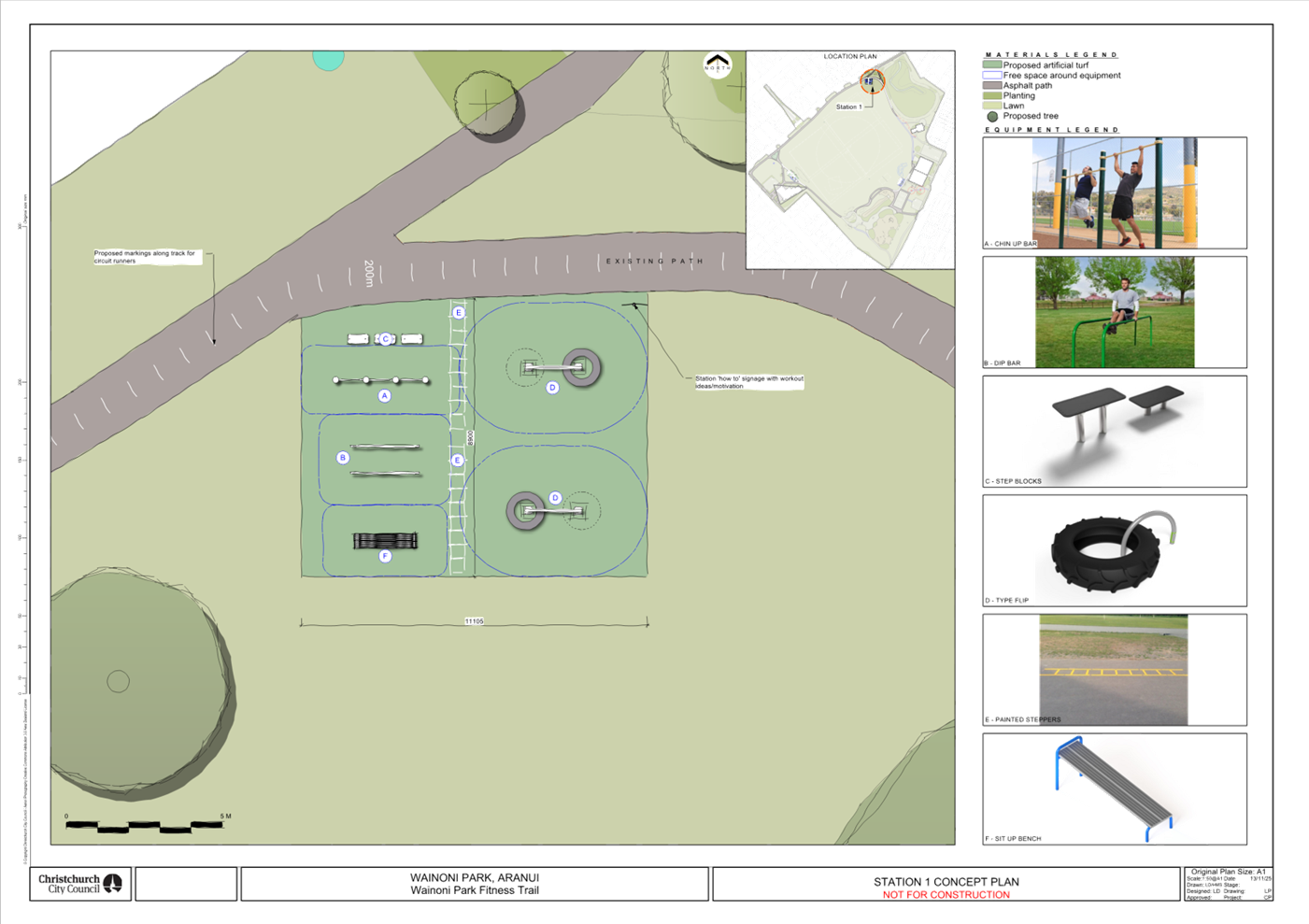
Task: Click the Asphalt path legend swatch
Action: tap(991, 86)
